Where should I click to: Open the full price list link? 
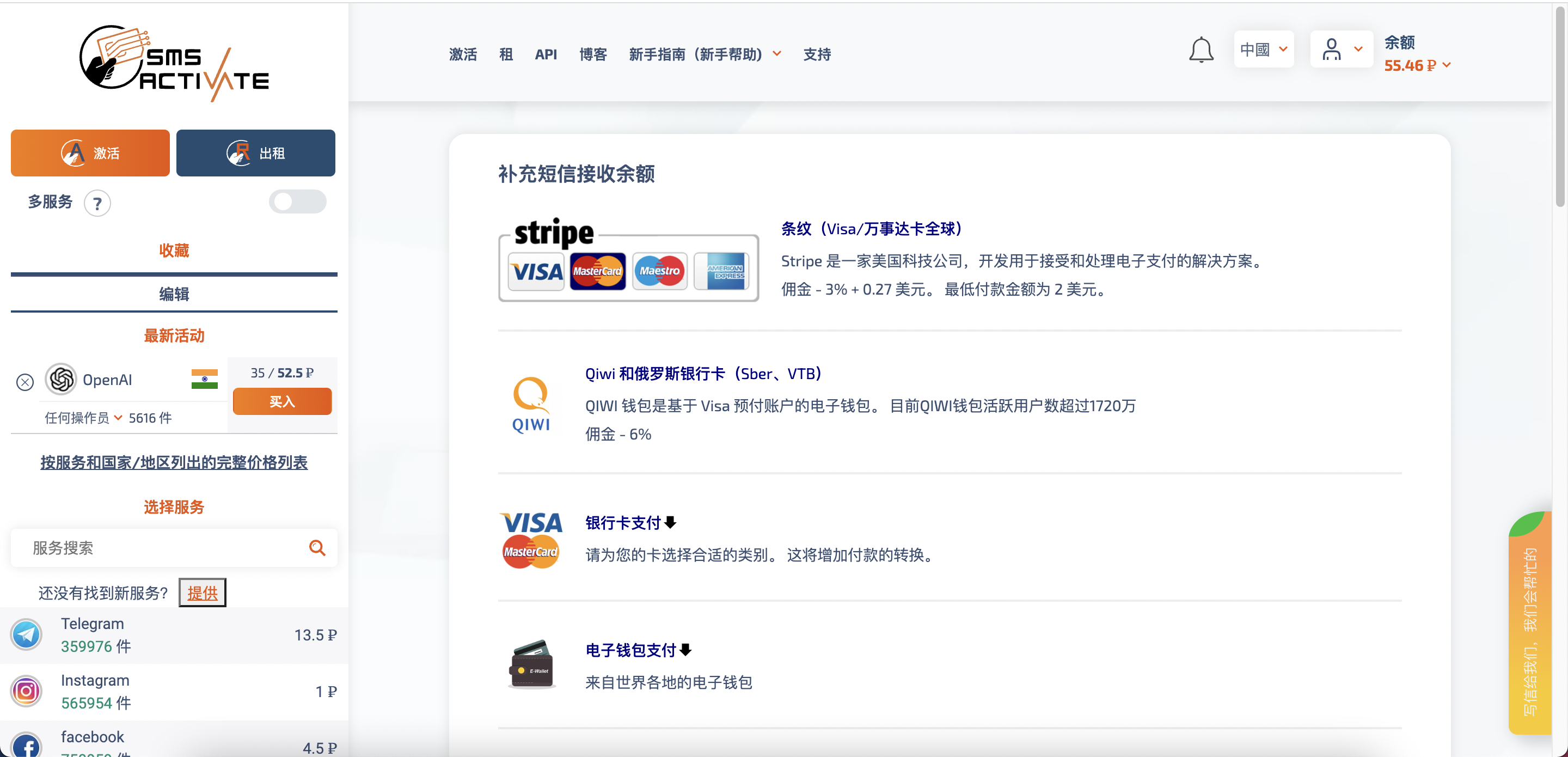tap(174, 462)
